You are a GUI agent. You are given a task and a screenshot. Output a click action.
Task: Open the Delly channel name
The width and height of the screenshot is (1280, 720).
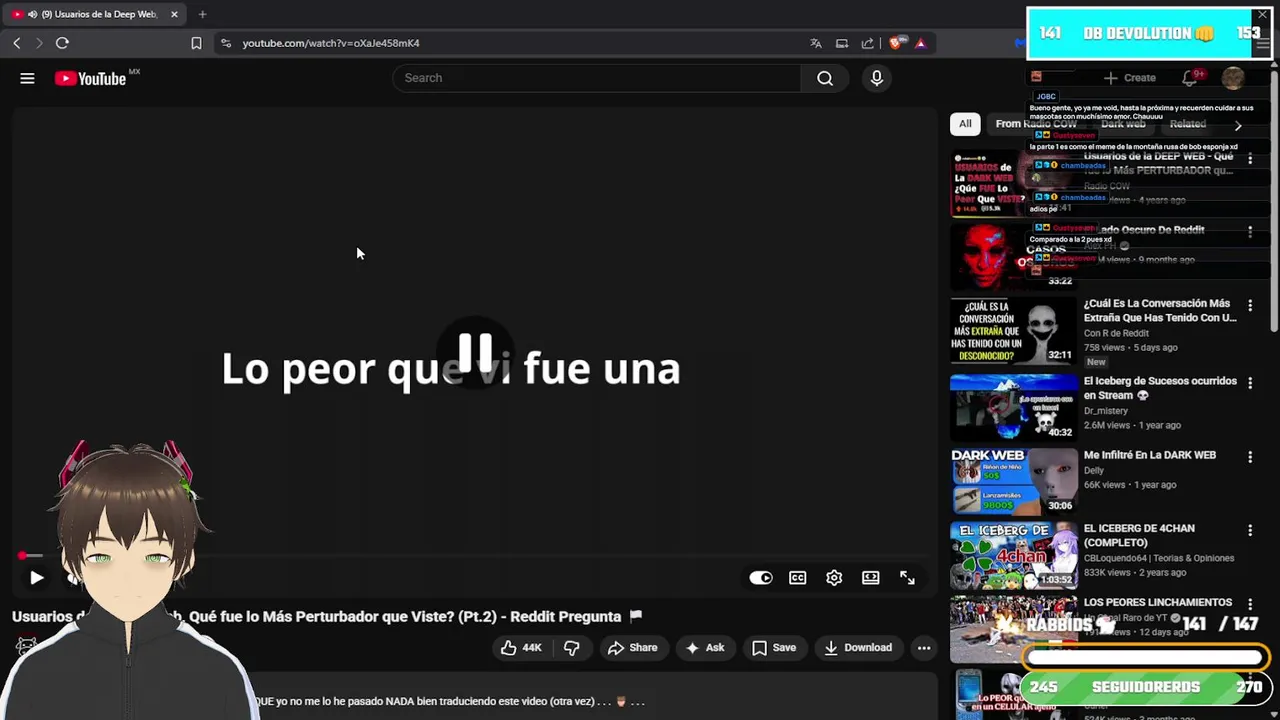point(1094,470)
